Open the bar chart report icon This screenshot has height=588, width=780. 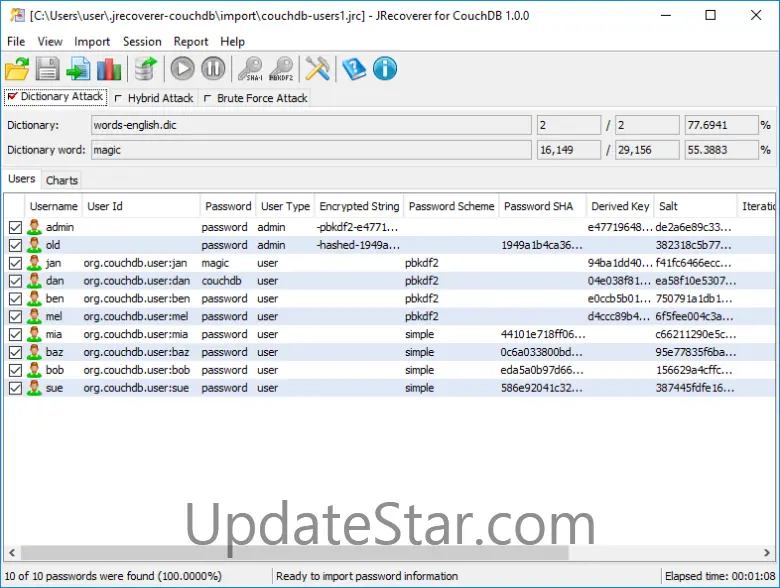[x=109, y=69]
